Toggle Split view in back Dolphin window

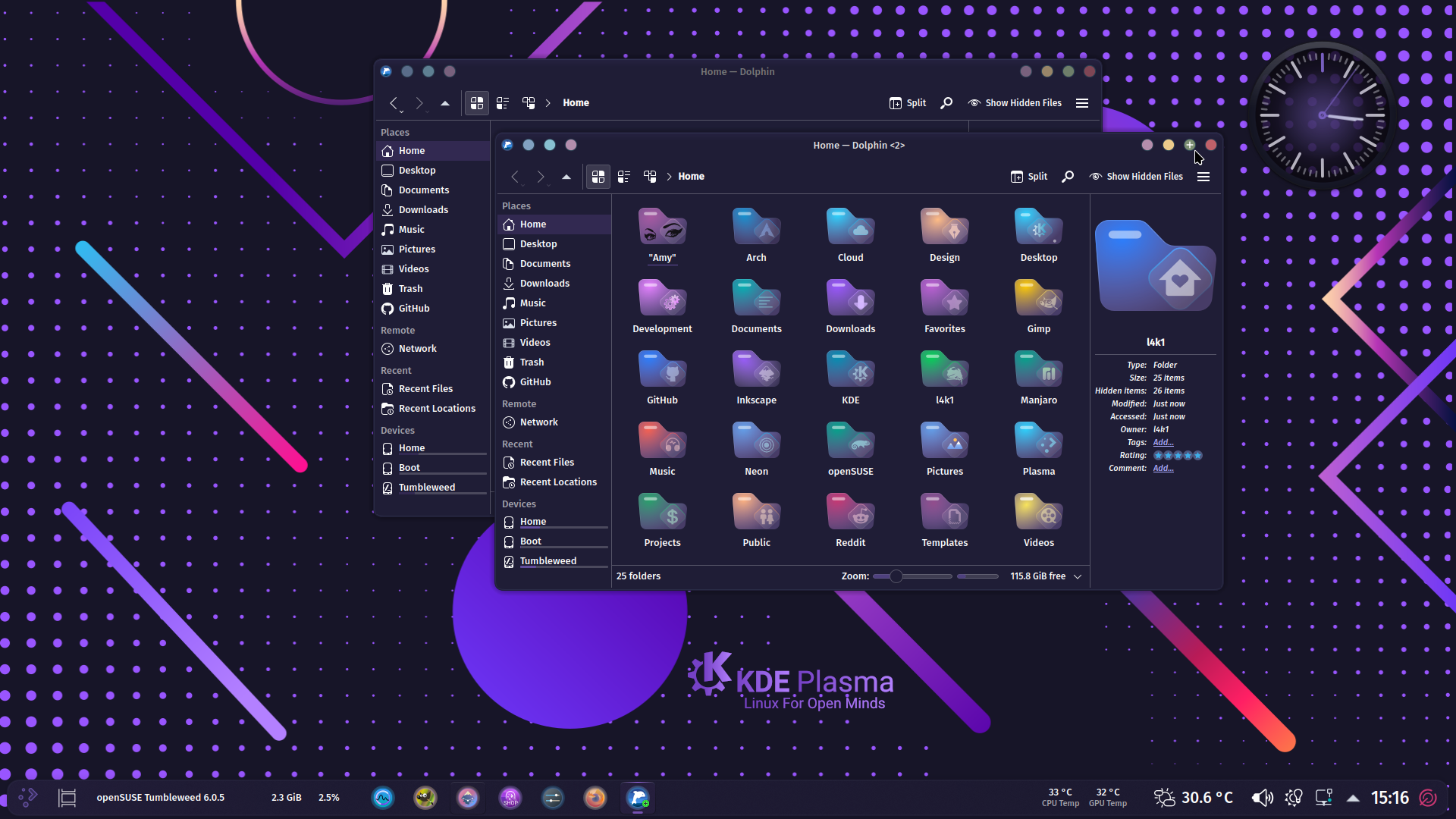pyautogui.click(x=908, y=103)
